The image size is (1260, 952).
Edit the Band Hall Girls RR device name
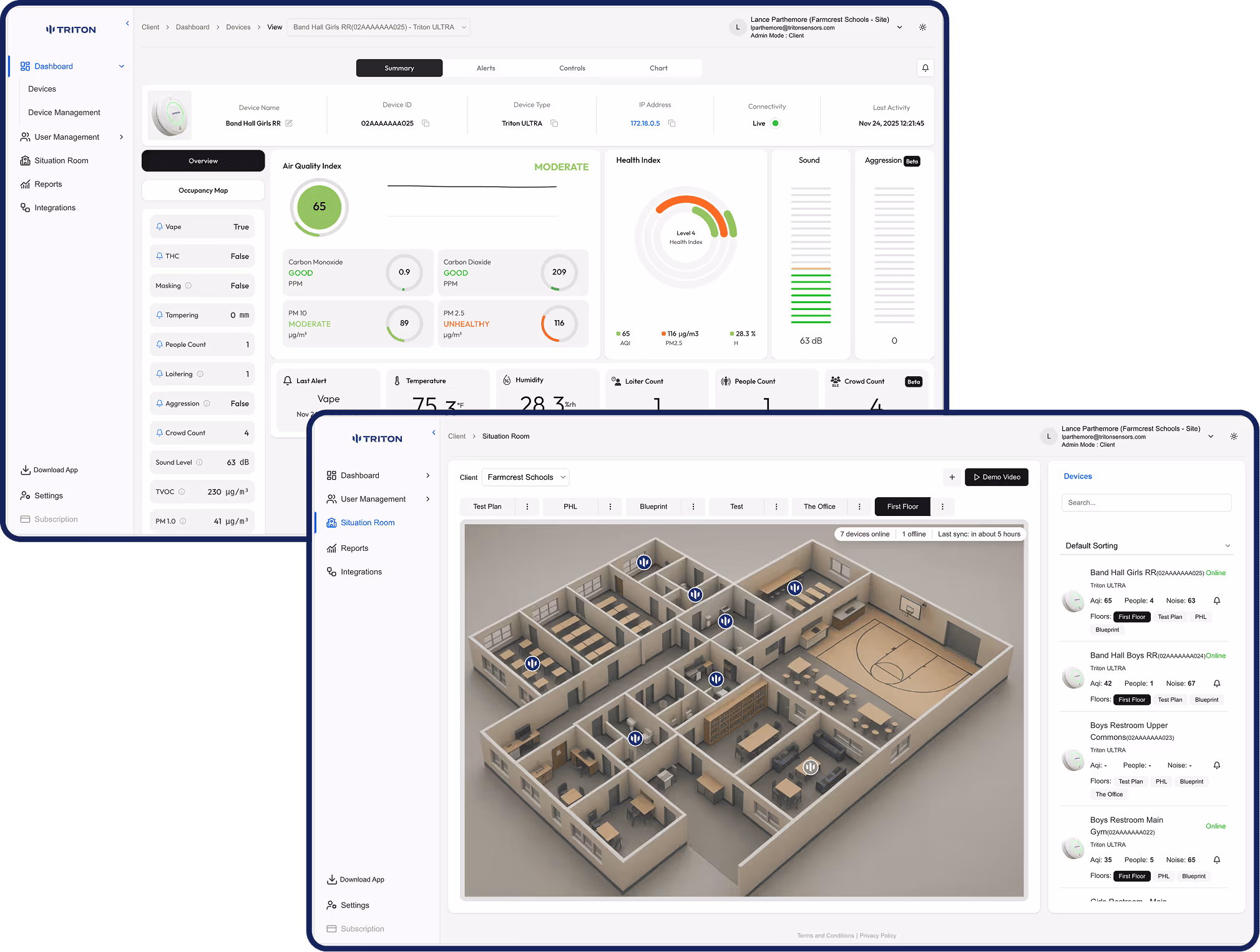tap(289, 124)
